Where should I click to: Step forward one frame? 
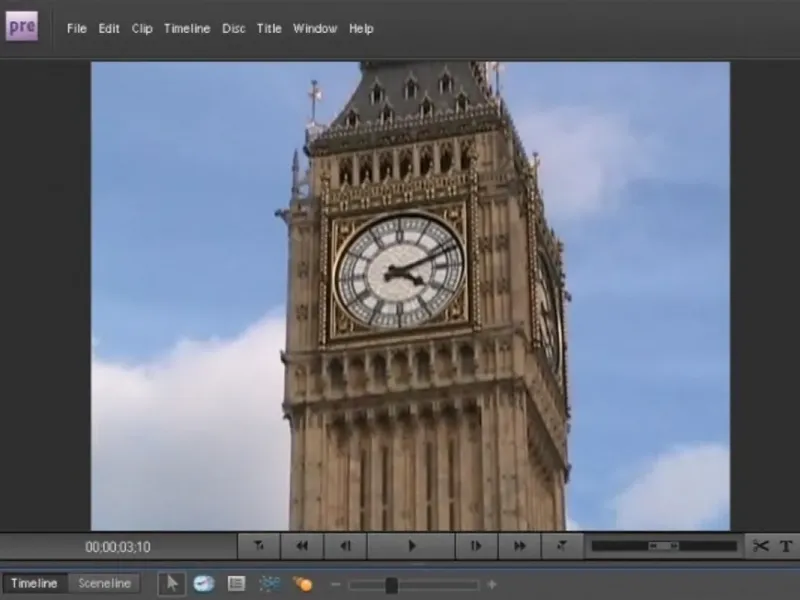[x=476, y=546]
